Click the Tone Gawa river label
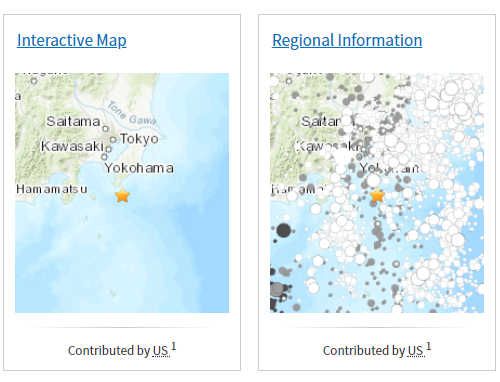This screenshot has height=382, width=500. point(132,113)
